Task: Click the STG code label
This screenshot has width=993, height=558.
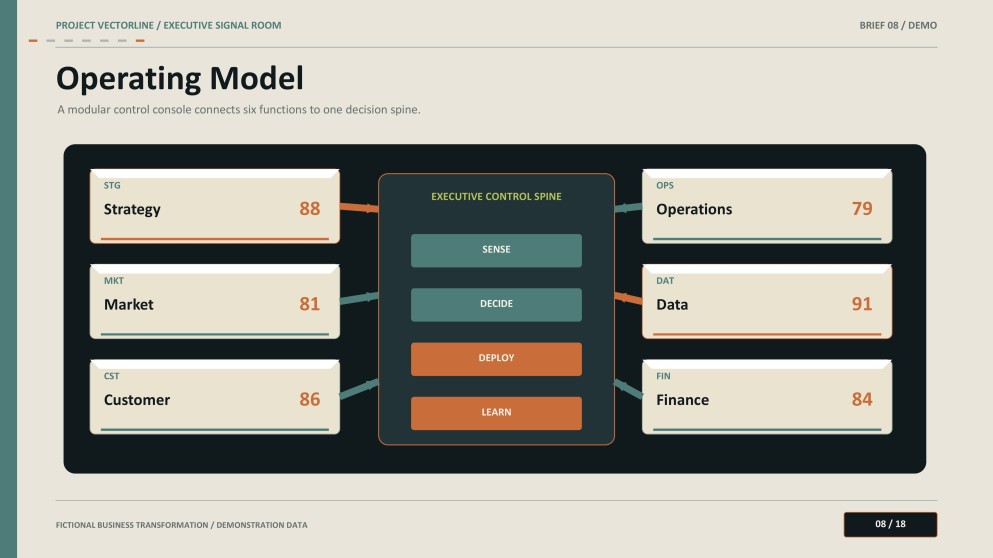Action: coord(112,186)
